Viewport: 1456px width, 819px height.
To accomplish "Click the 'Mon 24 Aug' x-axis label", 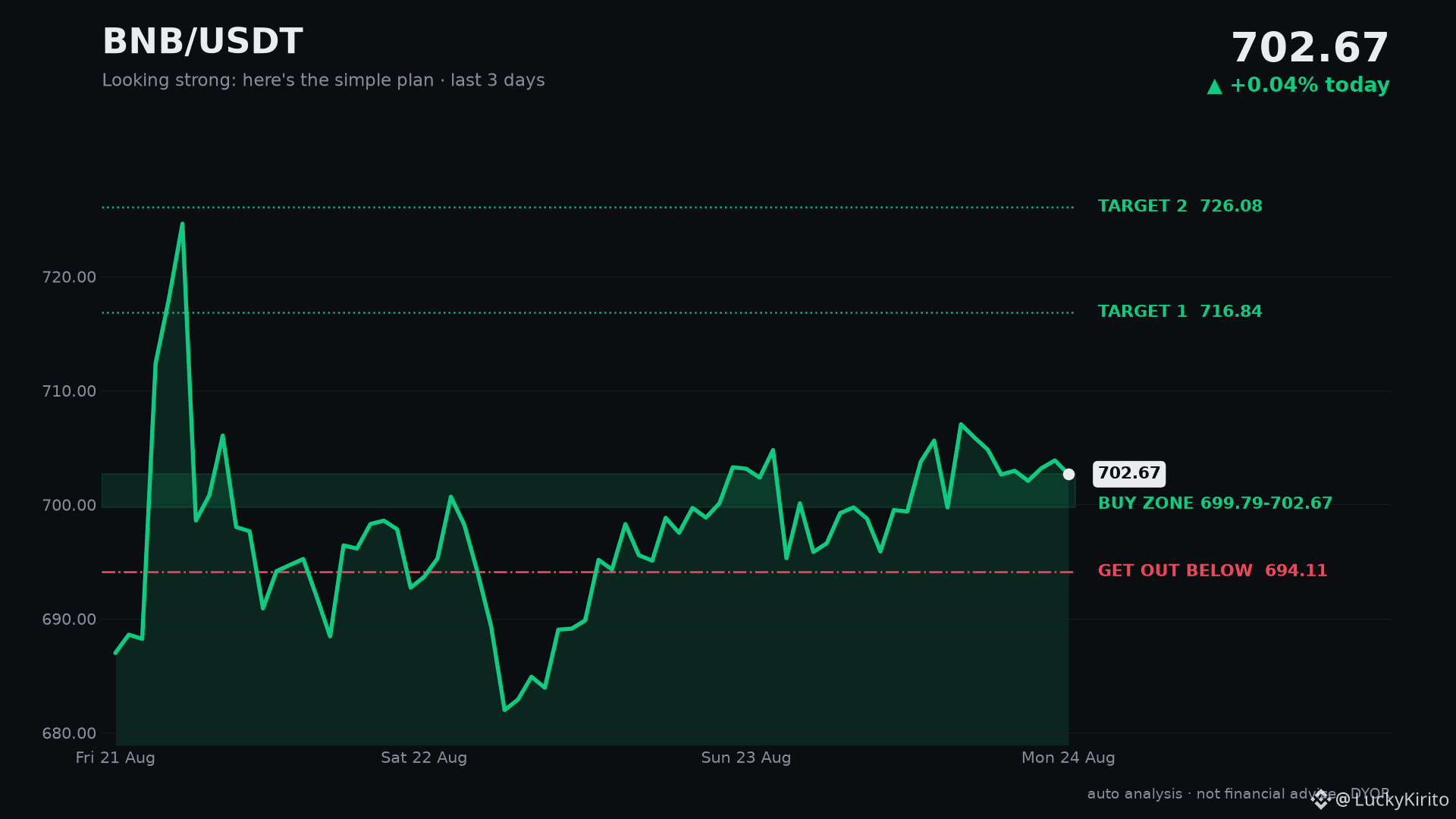I will click(x=1068, y=758).
